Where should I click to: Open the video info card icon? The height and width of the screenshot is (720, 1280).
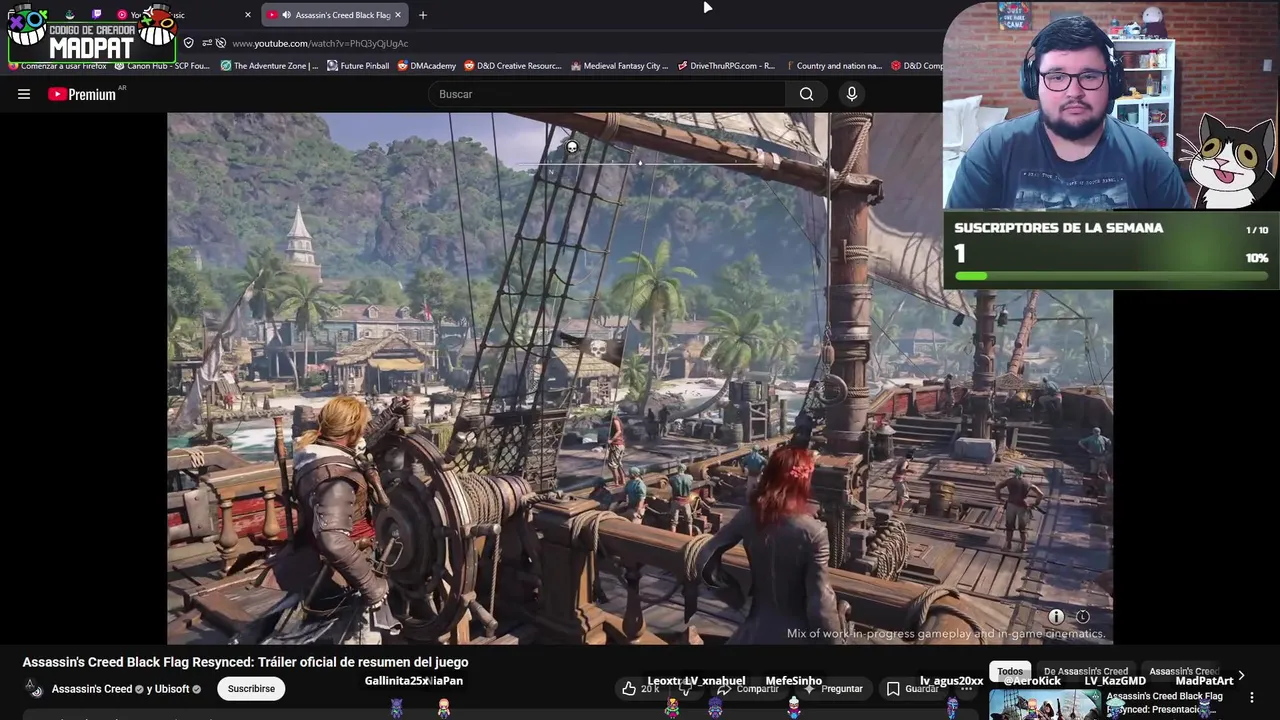pyautogui.click(x=1056, y=617)
